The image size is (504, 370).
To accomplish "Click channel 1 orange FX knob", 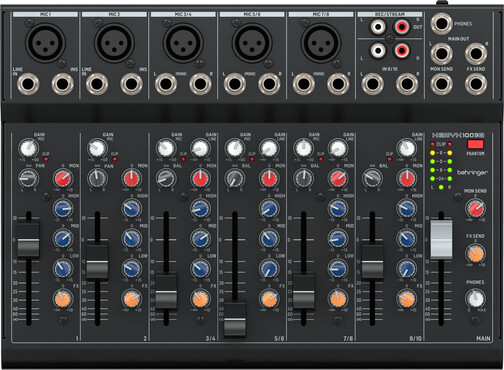I will (x=63, y=299).
